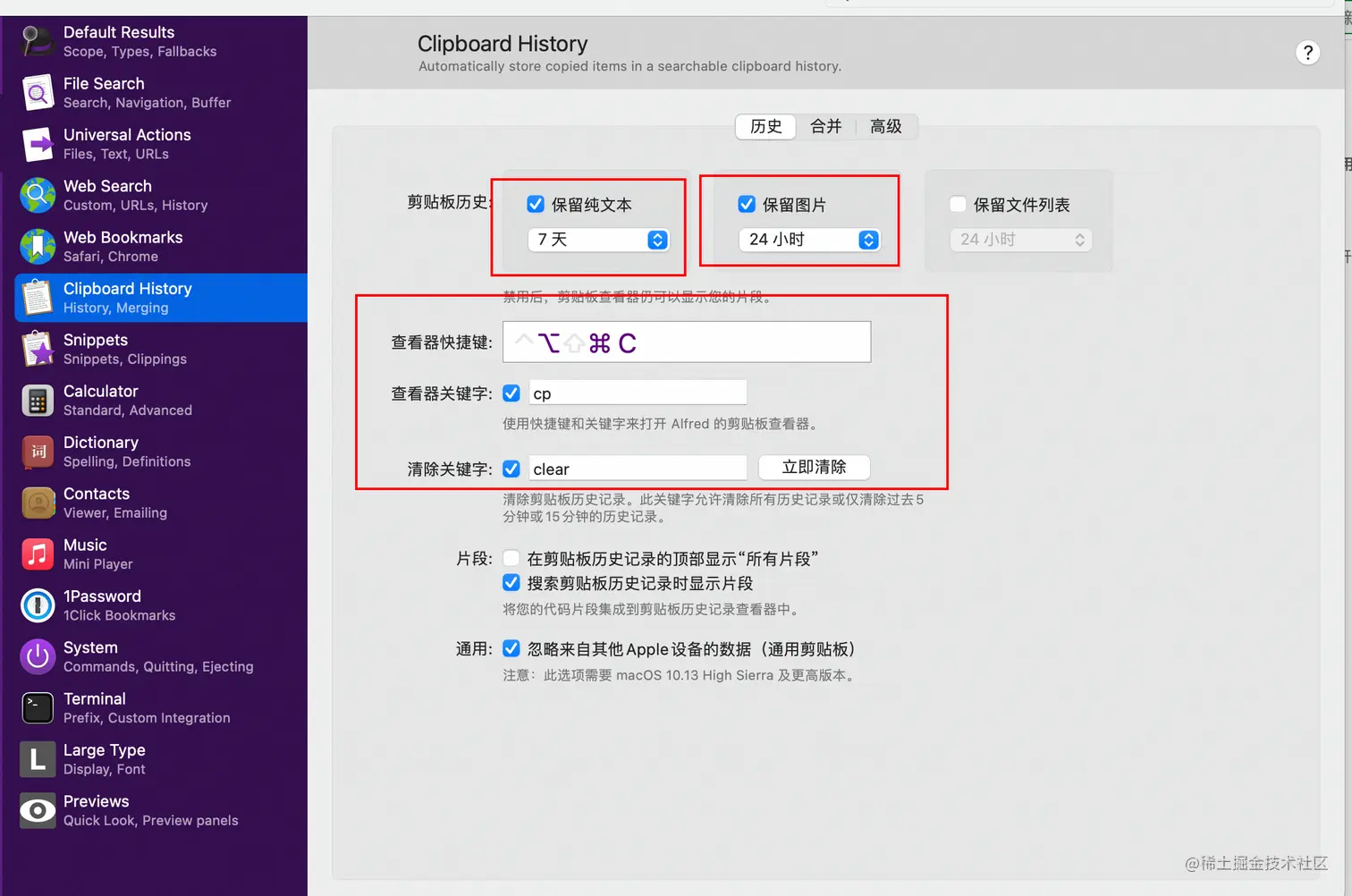Select Music Mini Player label
The height and width of the screenshot is (896, 1352).
[98, 564]
